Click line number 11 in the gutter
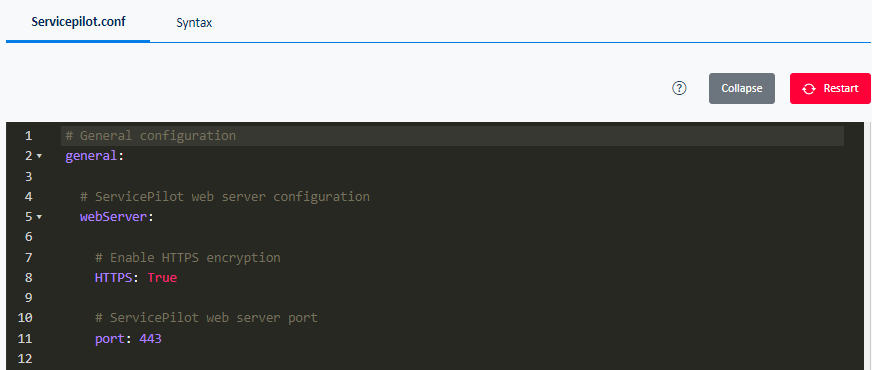Viewport: 872px width, 370px height. coord(25,338)
